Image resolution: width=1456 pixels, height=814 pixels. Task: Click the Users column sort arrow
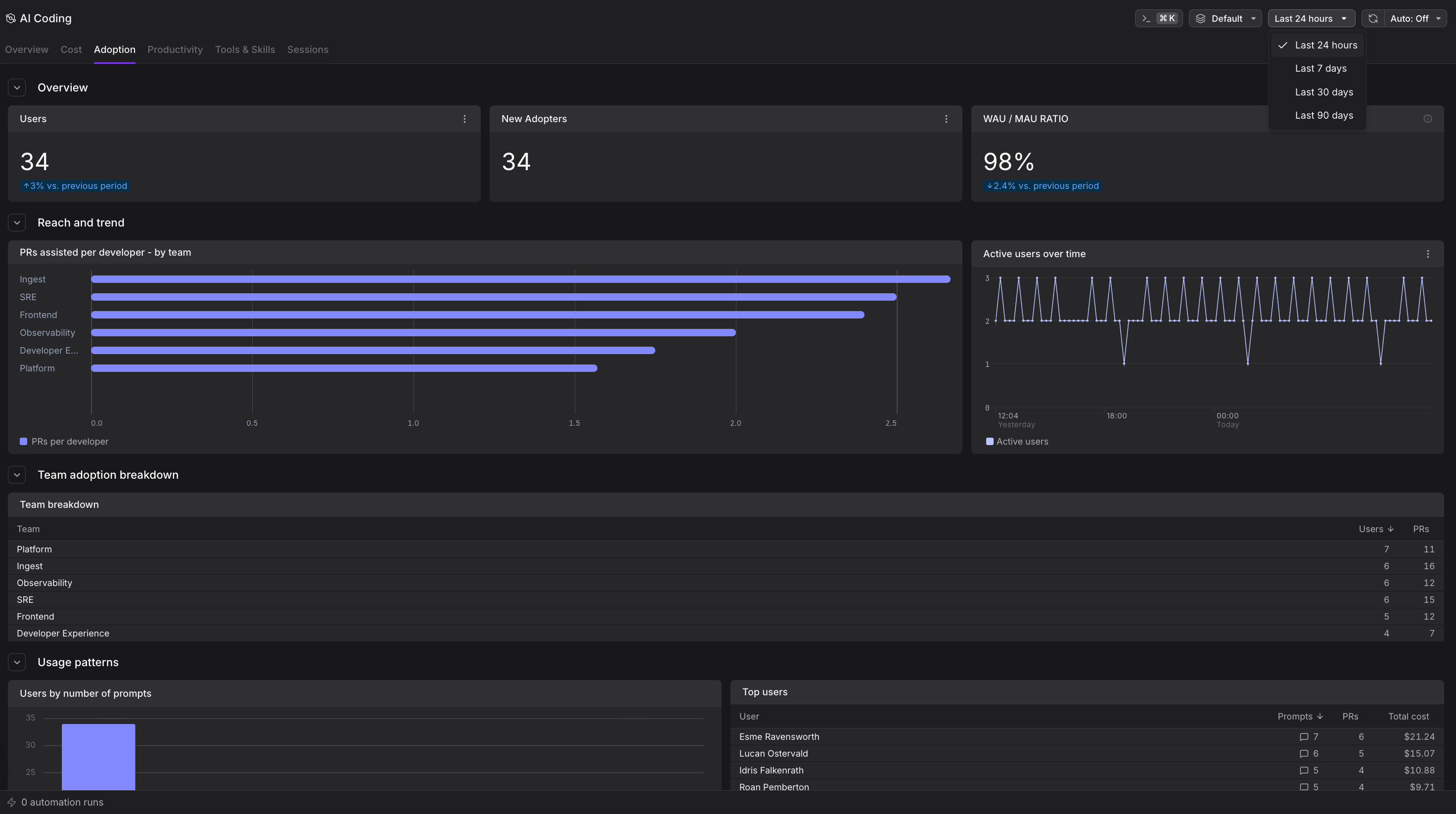click(x=1390, y=529)
